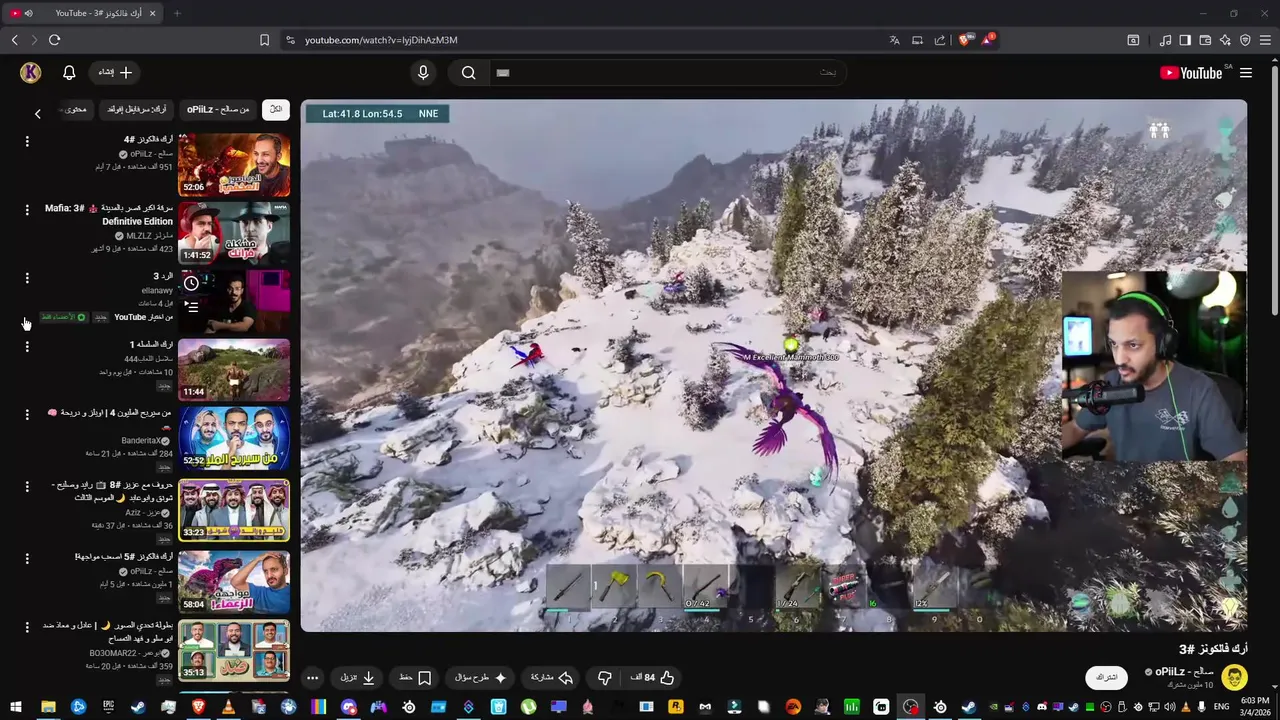This screenshot has width=1280, height=720.
Task: Toggle the browser sidebar panel icon
Action: [1185, 40]
